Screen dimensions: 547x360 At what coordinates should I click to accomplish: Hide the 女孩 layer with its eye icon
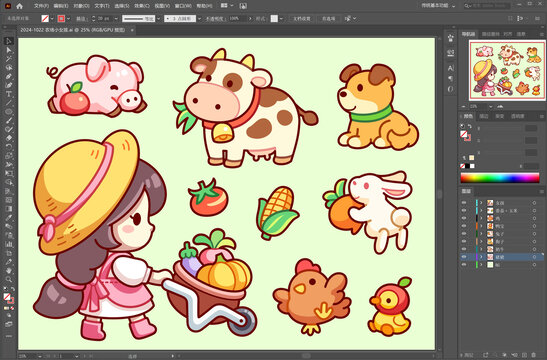[x=464, y=203]
